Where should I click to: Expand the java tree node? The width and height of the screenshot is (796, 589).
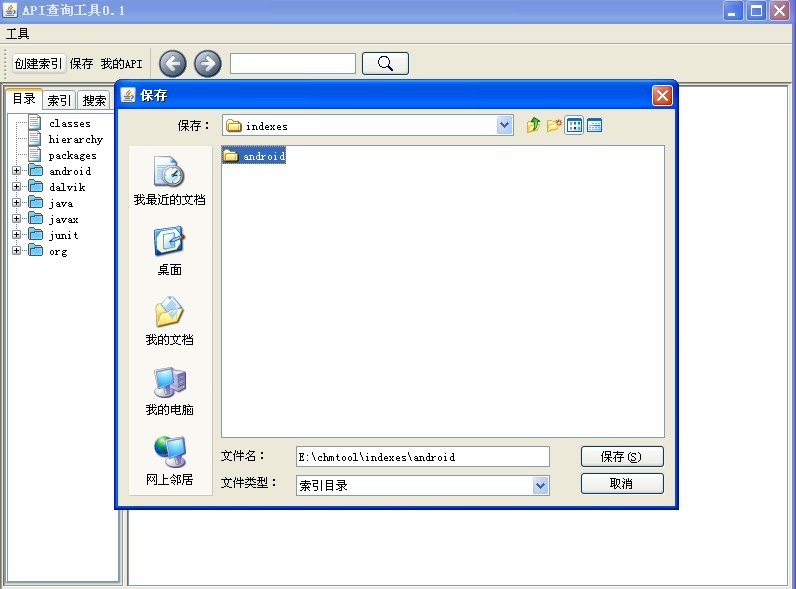[x=17, y=203]
